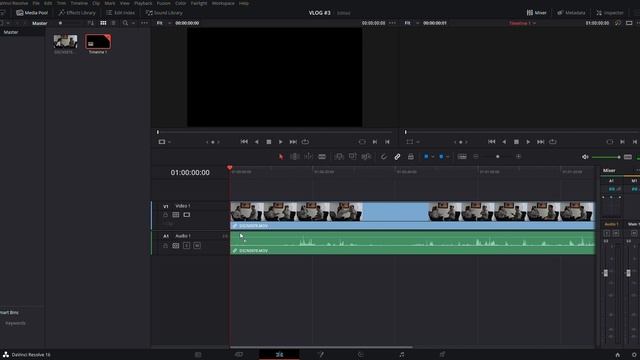Click the Replace Clip tool

(366, 157)
